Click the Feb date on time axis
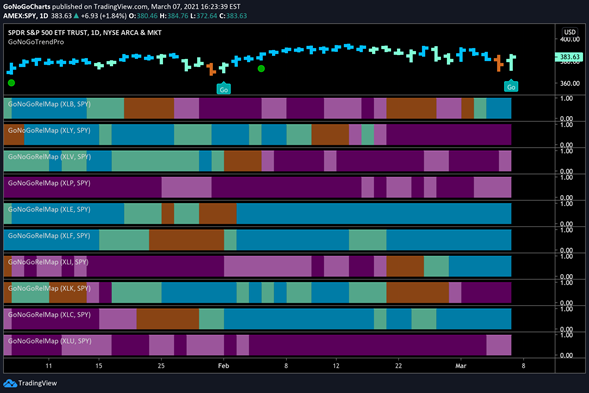The image size is (589, 393). point(223,366)
